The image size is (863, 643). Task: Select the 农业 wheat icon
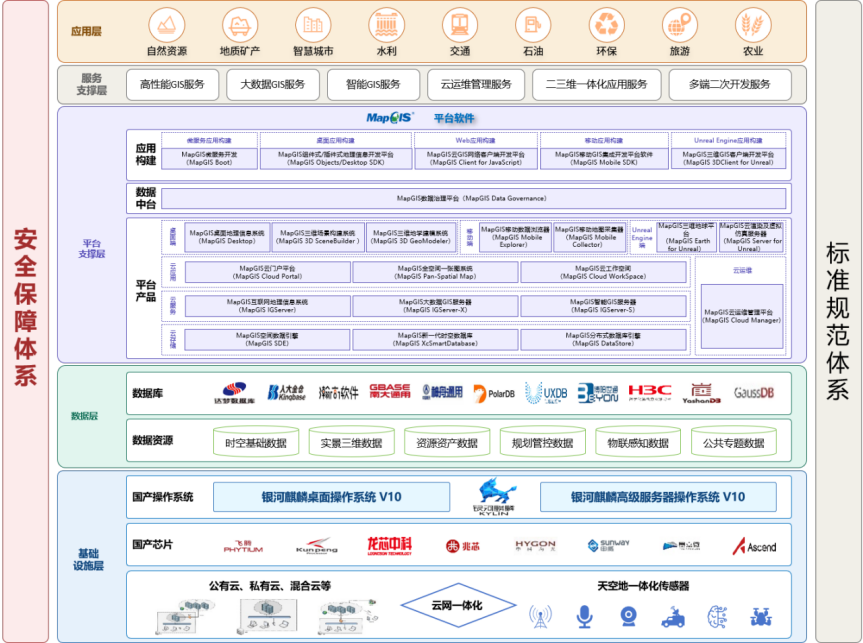coord(753,25)
